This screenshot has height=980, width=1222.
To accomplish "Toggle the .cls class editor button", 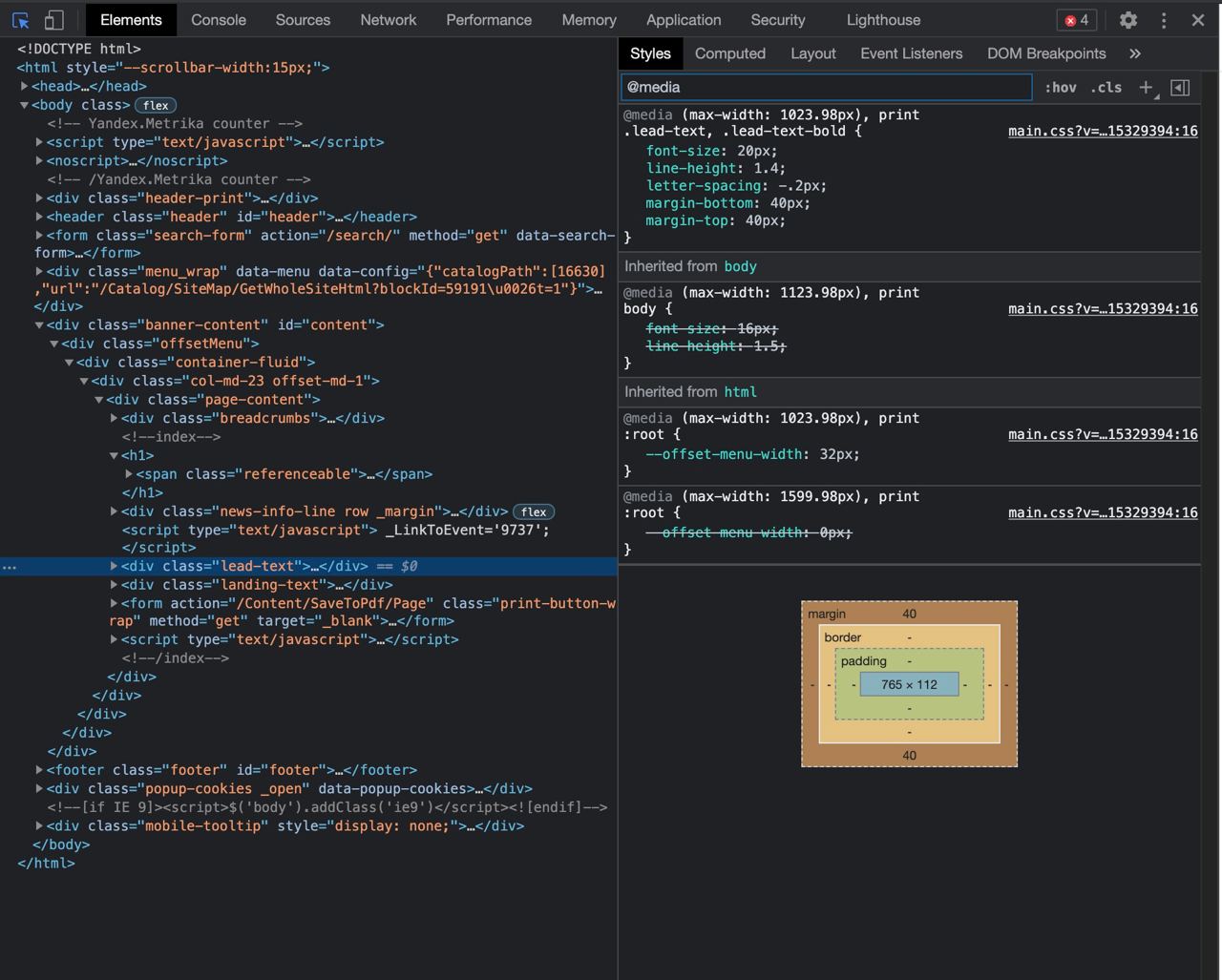I will (1106, 88).
